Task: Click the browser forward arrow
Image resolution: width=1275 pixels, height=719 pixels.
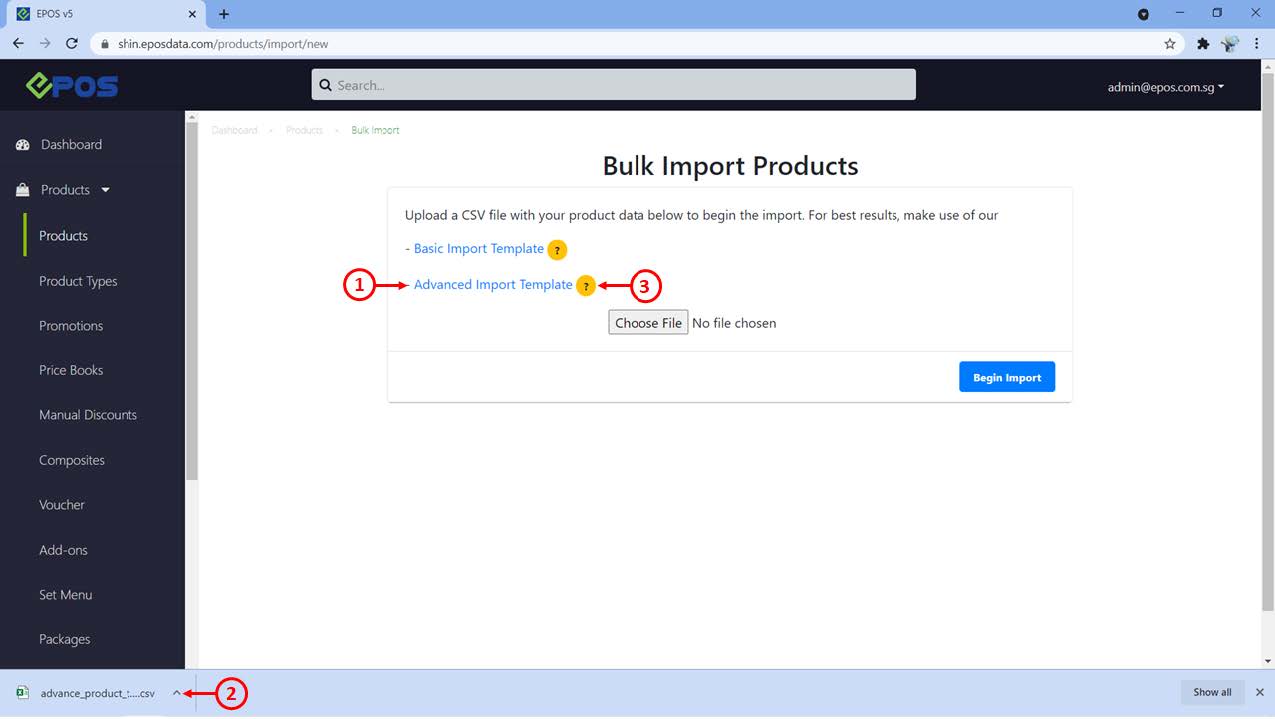Action: pyautogui.click(x=45, y=44)
